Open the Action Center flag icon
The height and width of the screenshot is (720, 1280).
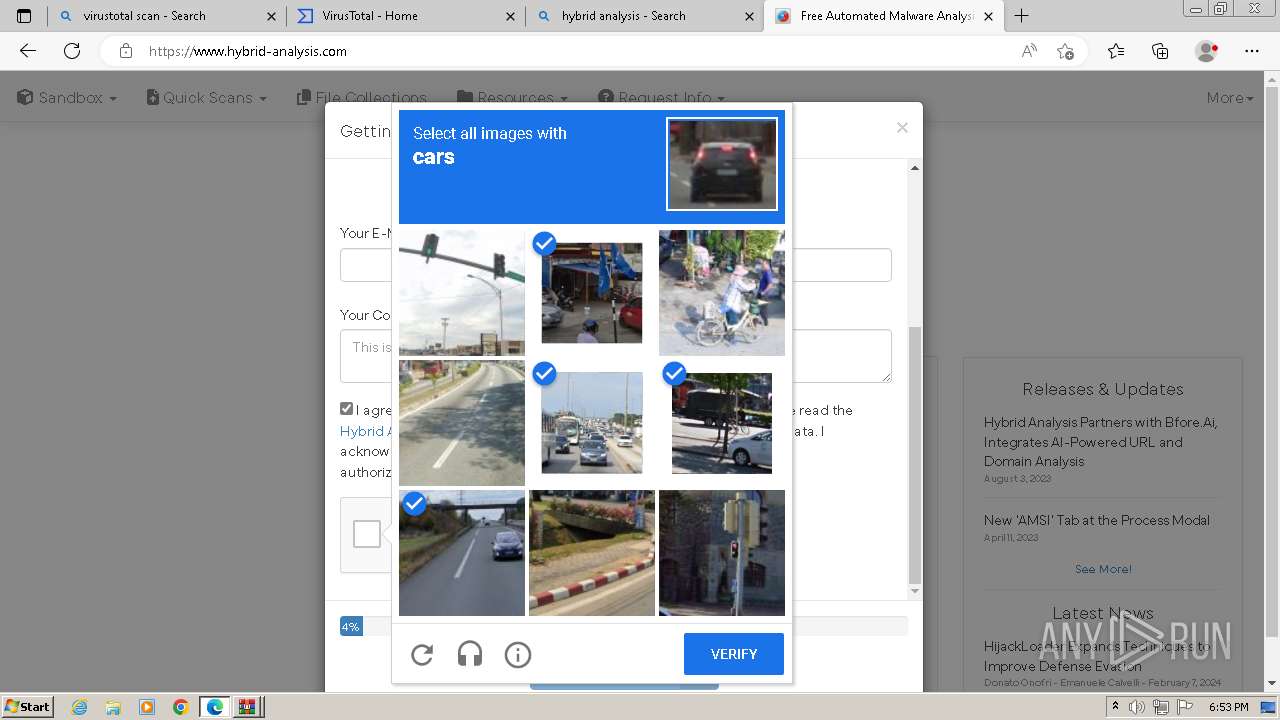click(1185, 707)
